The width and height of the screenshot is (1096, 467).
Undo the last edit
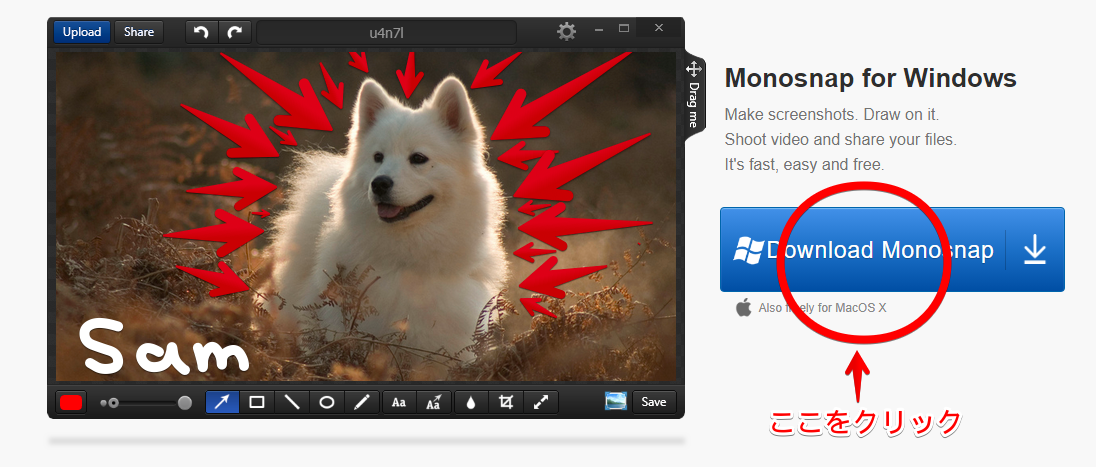(x=201, y=32)
